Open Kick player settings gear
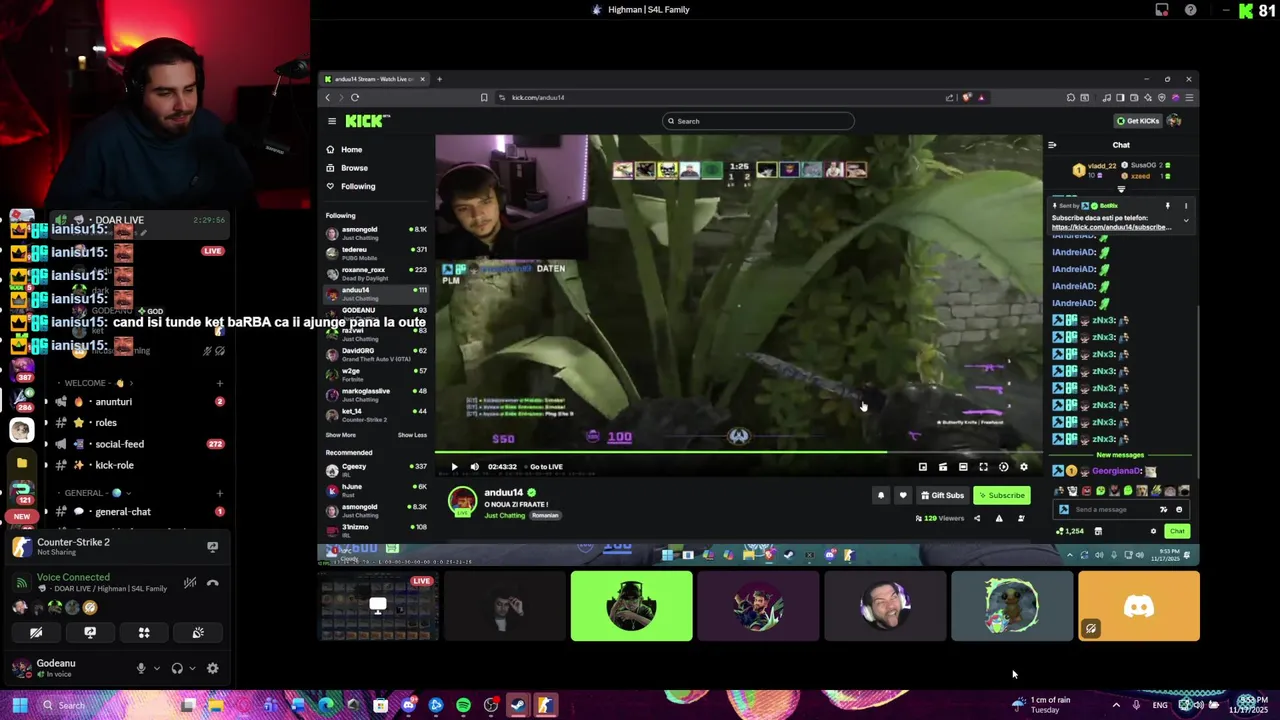The image size is (1280, 720). (x=1023, y=467)
